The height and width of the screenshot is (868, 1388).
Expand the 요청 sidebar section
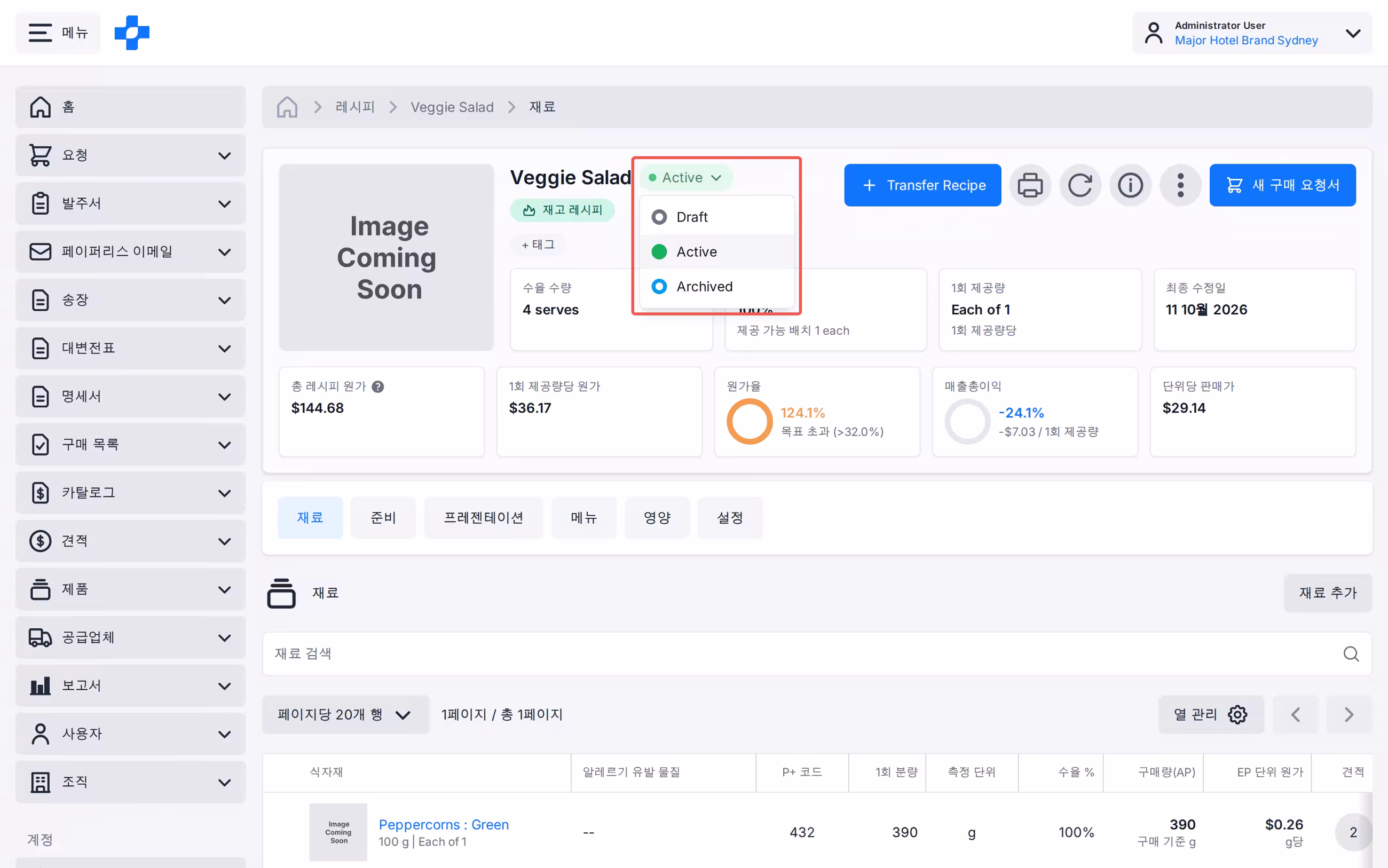coord(130,155)
